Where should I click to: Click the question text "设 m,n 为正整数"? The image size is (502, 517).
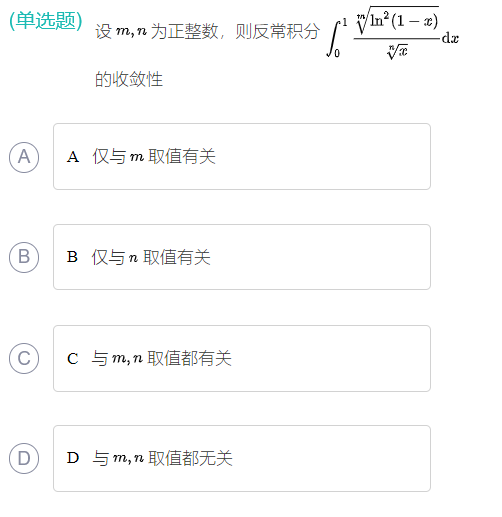point(156,32)
